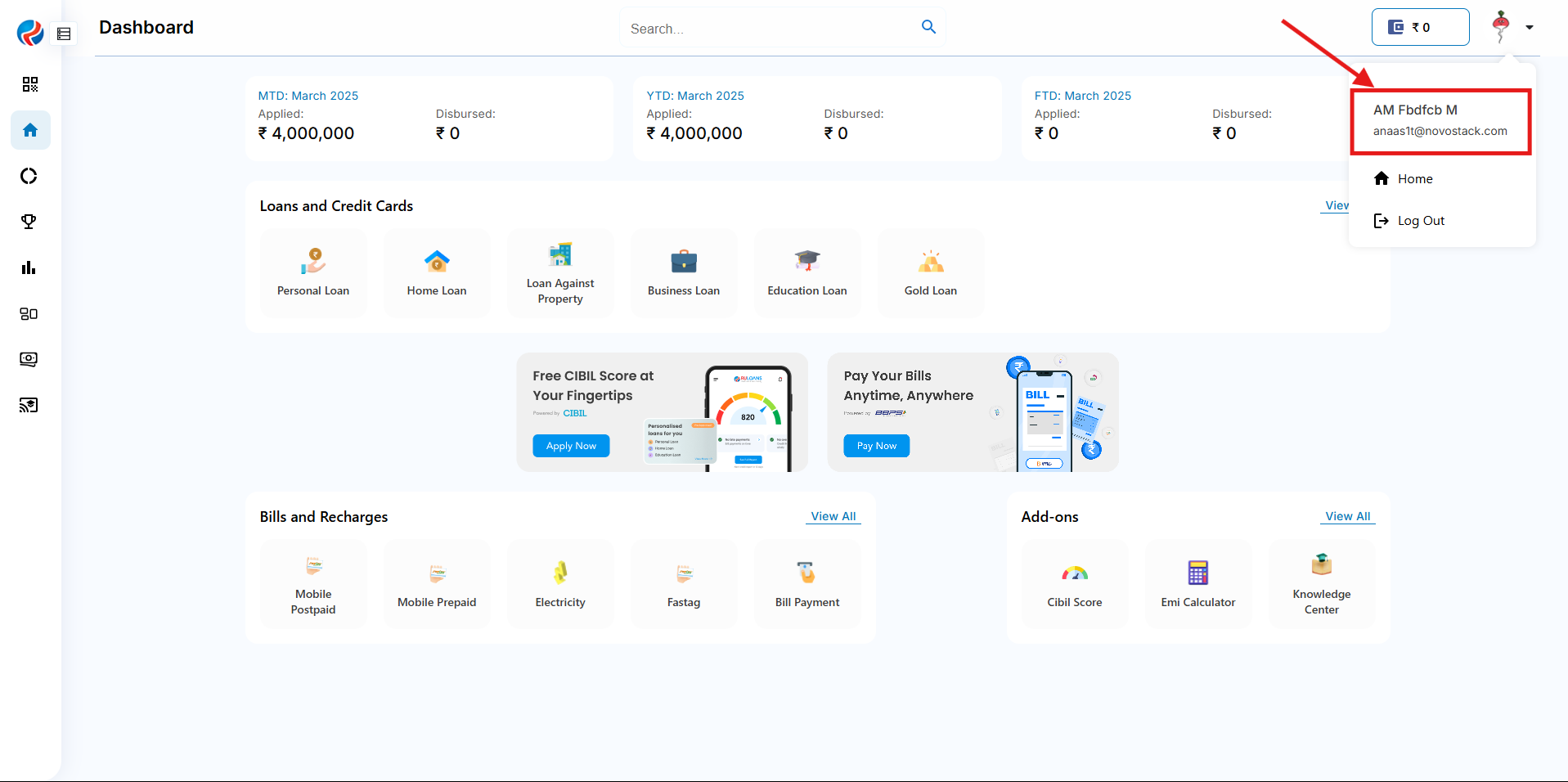Focus the Search input field
The image size is (1568, 782).
769,29
